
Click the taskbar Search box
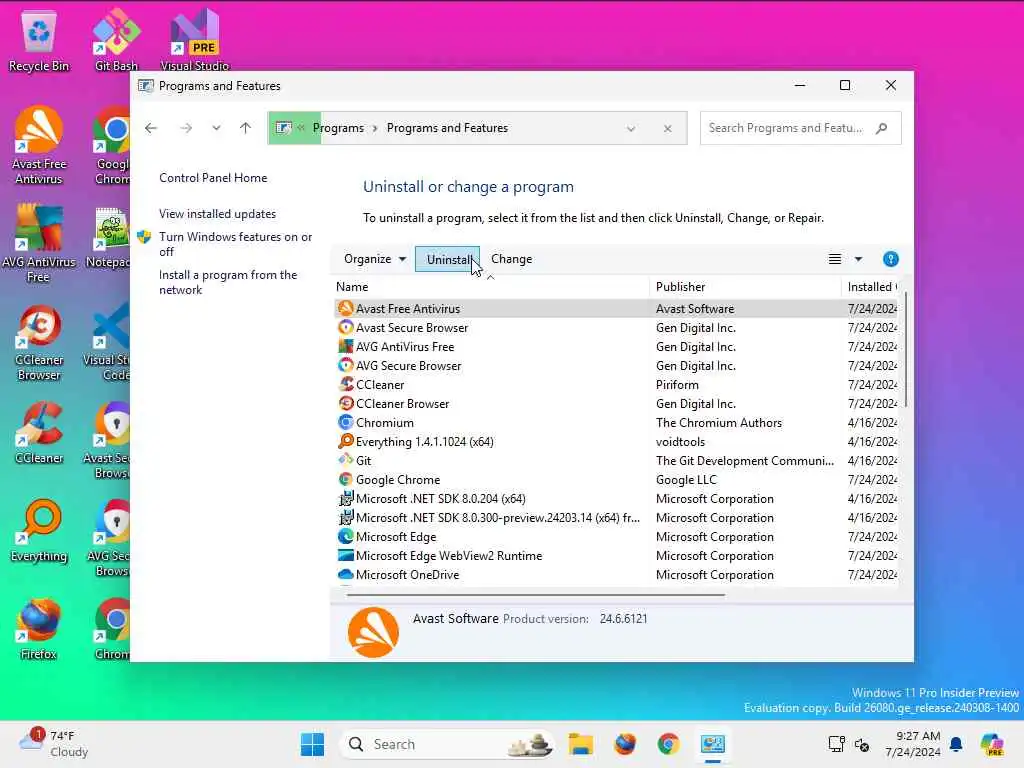pos(446,744)
